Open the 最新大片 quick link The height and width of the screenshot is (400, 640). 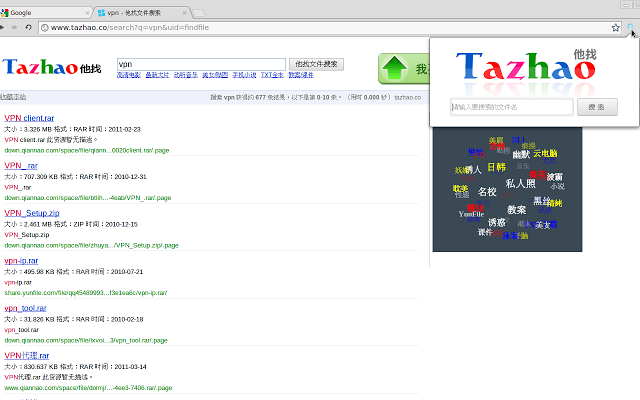point(157,75)
